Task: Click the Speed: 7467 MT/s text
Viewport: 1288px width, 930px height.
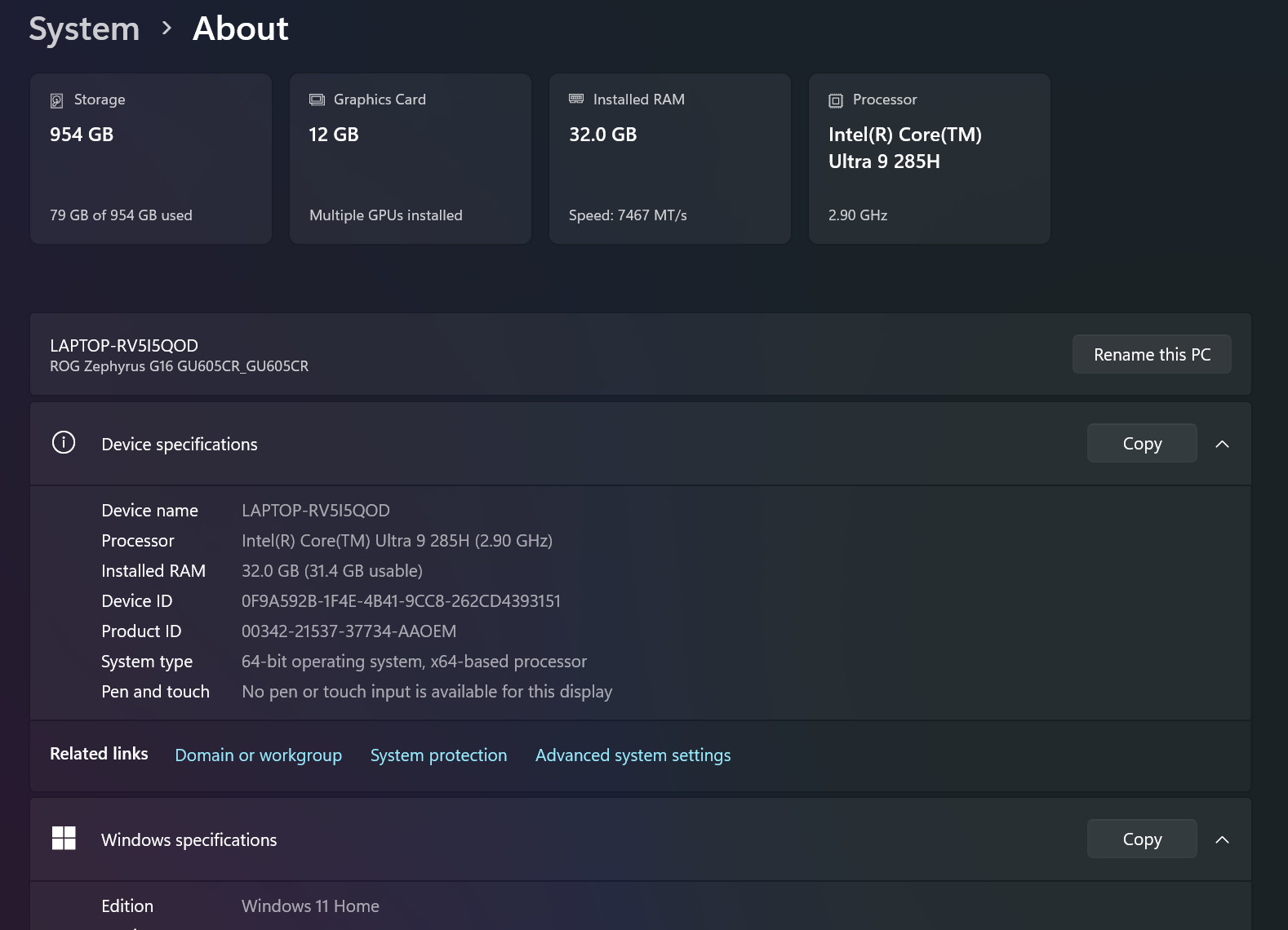Action: pyautogui.click(x=628, y=215)
